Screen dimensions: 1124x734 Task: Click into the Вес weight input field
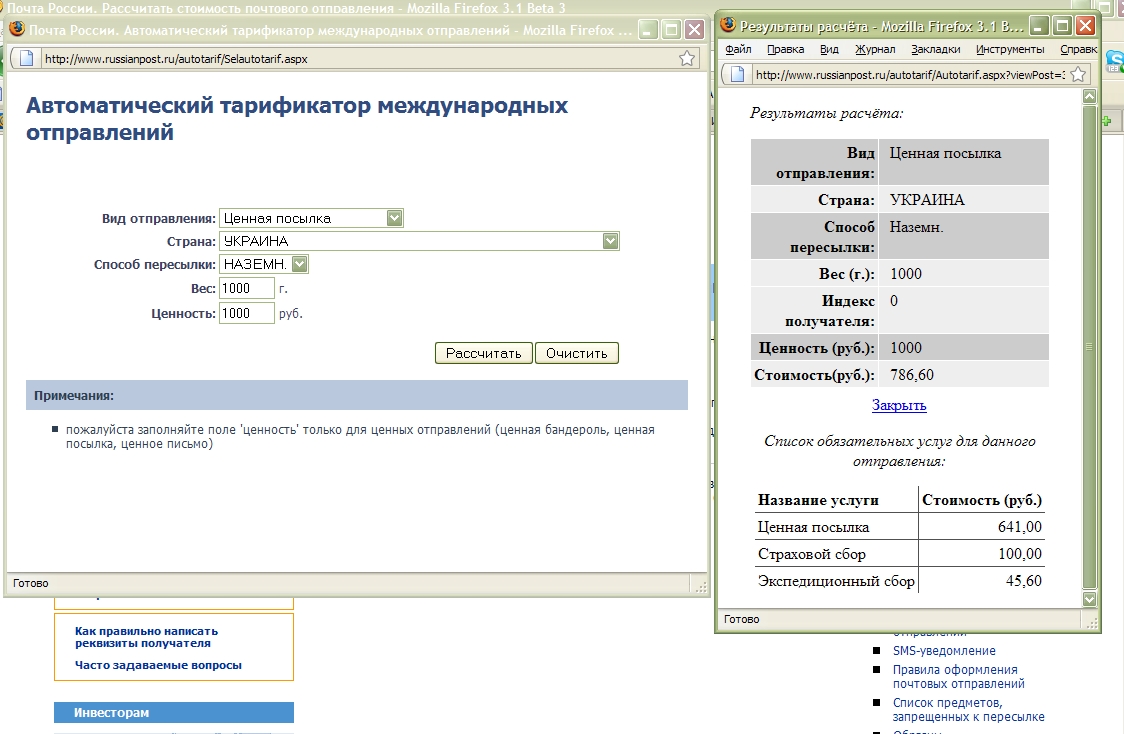pos(246,288)
